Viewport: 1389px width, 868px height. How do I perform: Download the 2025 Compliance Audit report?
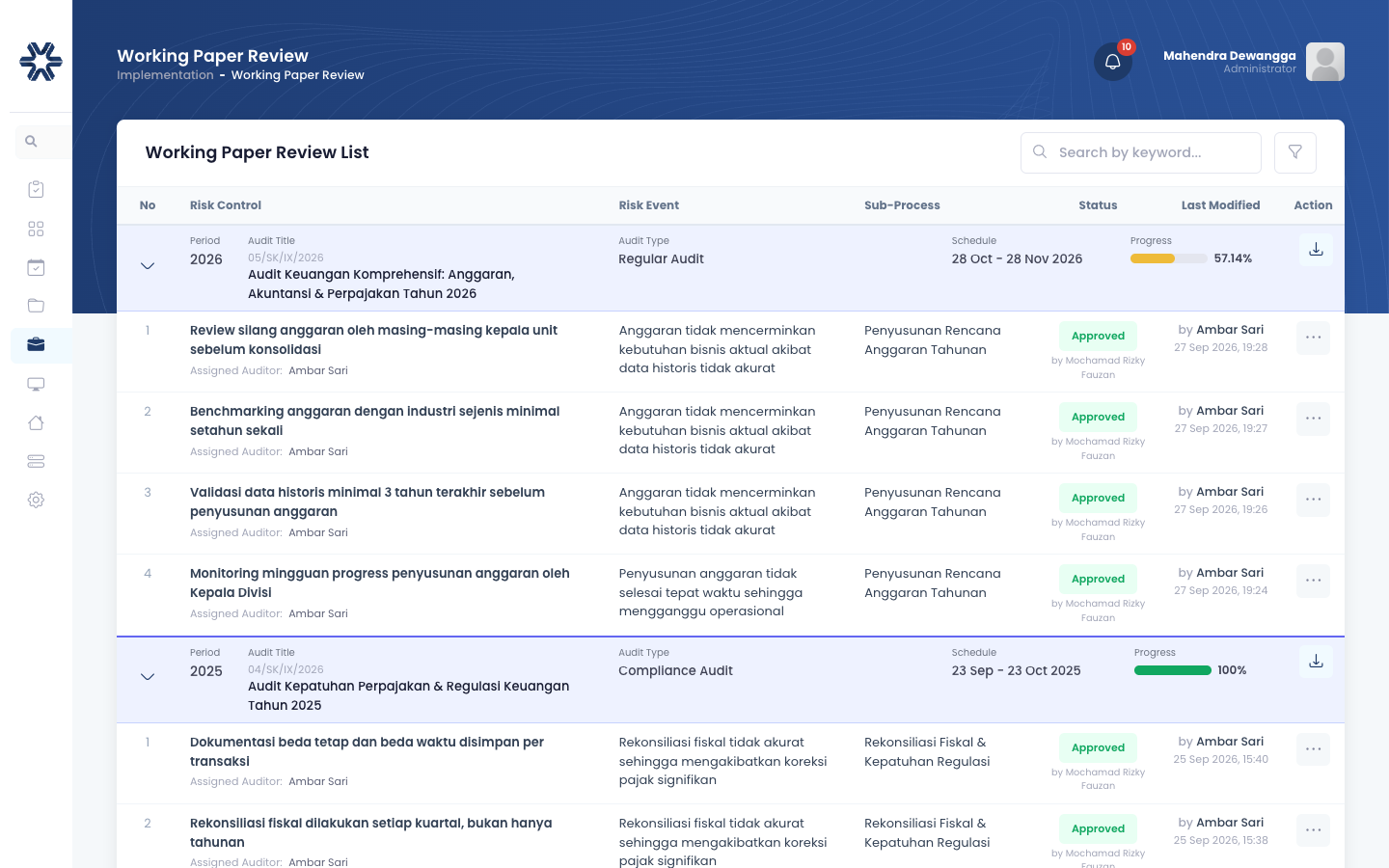[x=1316, y=662]
